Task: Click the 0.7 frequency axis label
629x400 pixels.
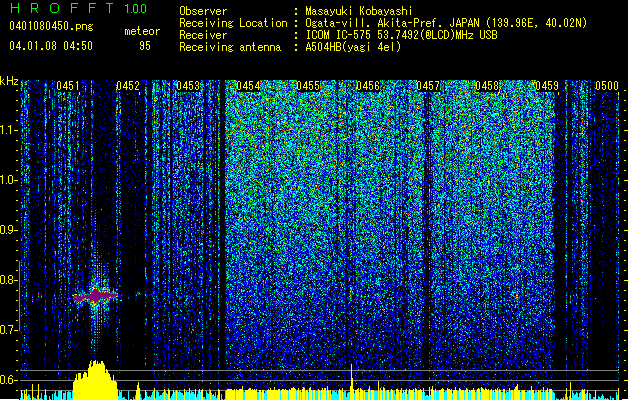Action: click(9, 330)
